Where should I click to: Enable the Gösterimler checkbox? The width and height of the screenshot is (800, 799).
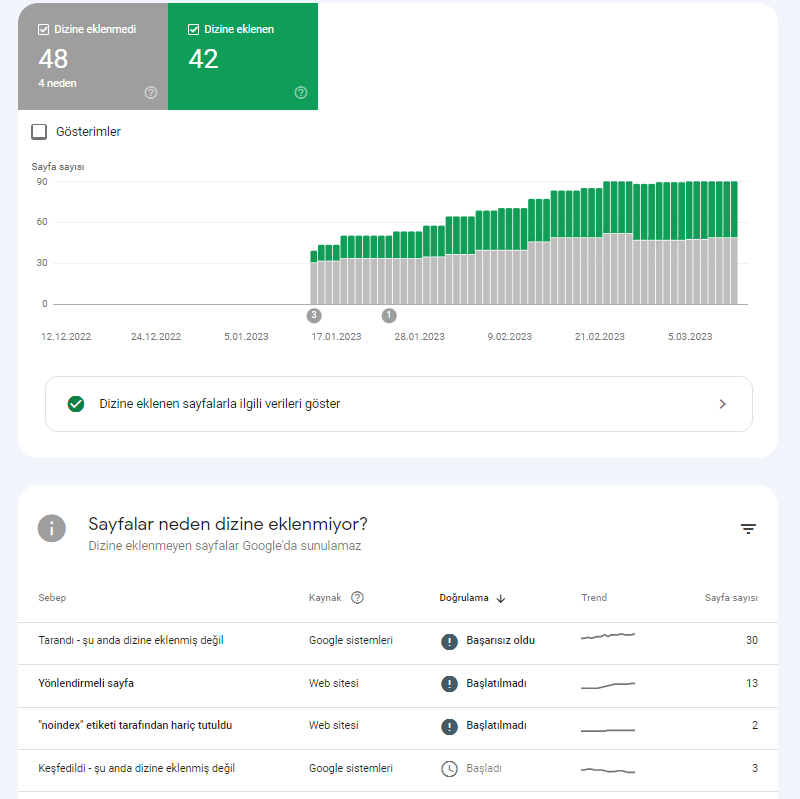click(39, 132)
